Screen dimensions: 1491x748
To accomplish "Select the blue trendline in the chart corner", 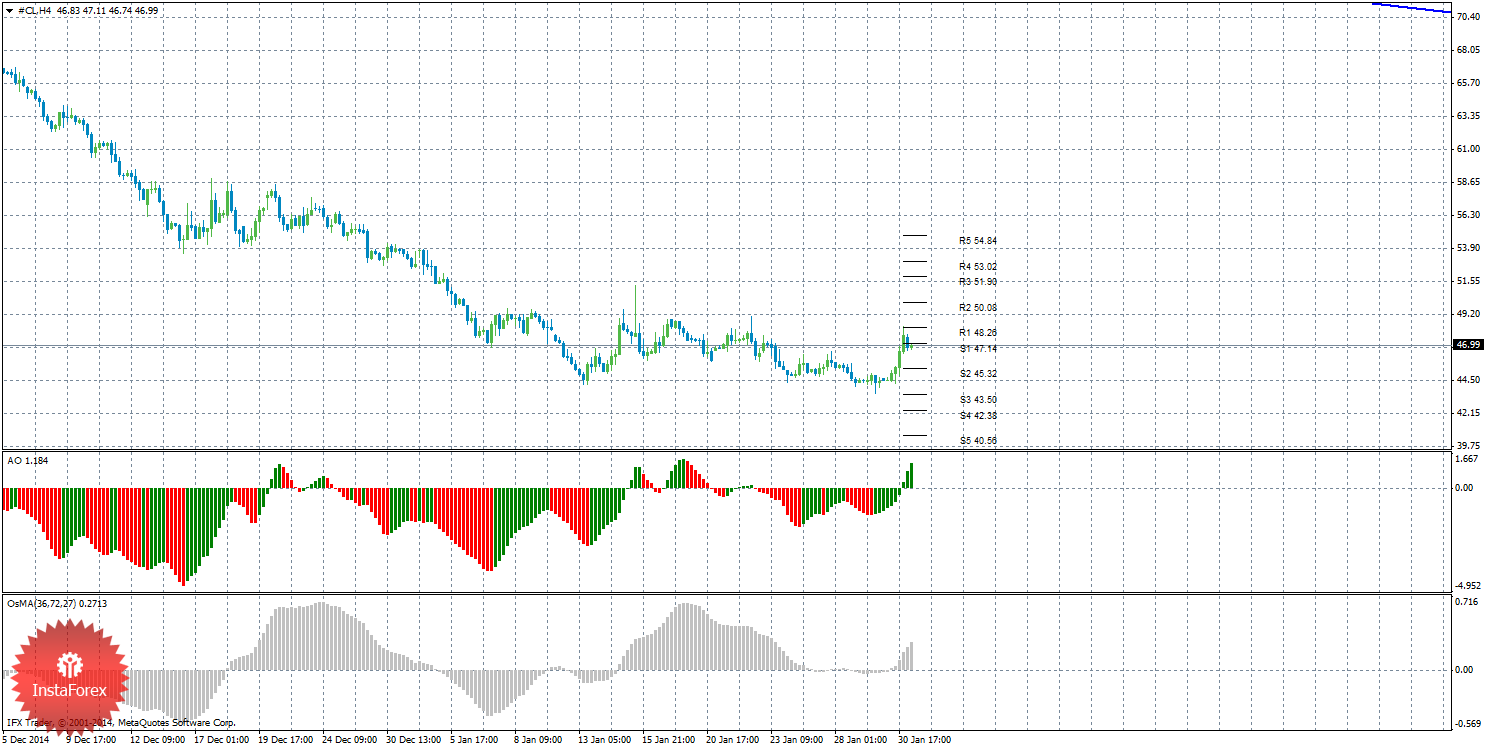I will coord(1411,8).
